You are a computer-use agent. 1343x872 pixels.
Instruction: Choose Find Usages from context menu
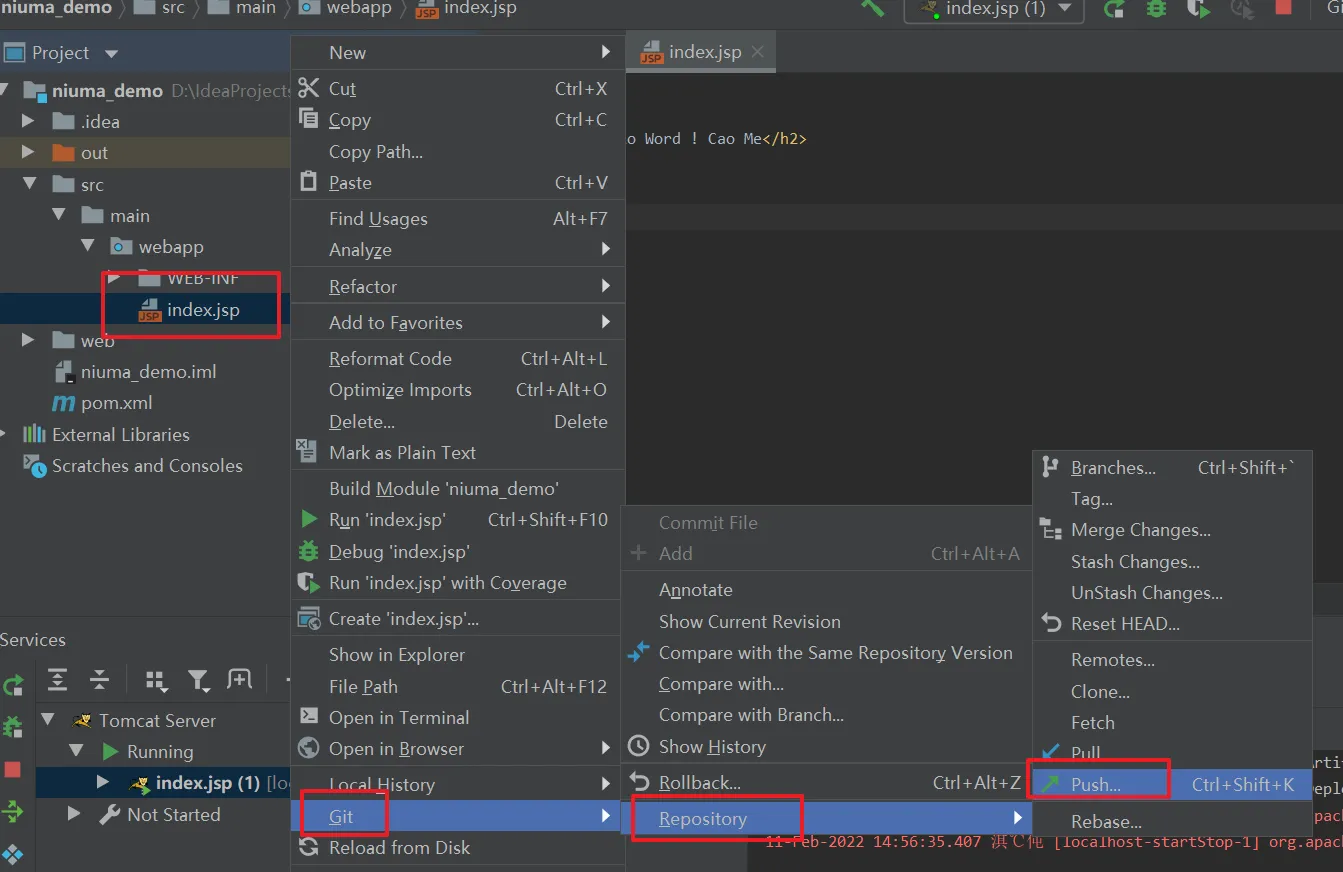click(457, 218)
